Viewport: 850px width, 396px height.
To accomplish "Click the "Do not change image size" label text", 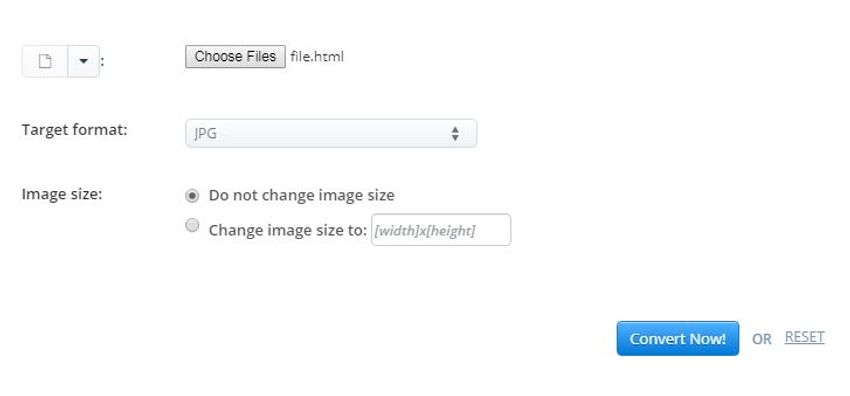I will click(301, 195).
